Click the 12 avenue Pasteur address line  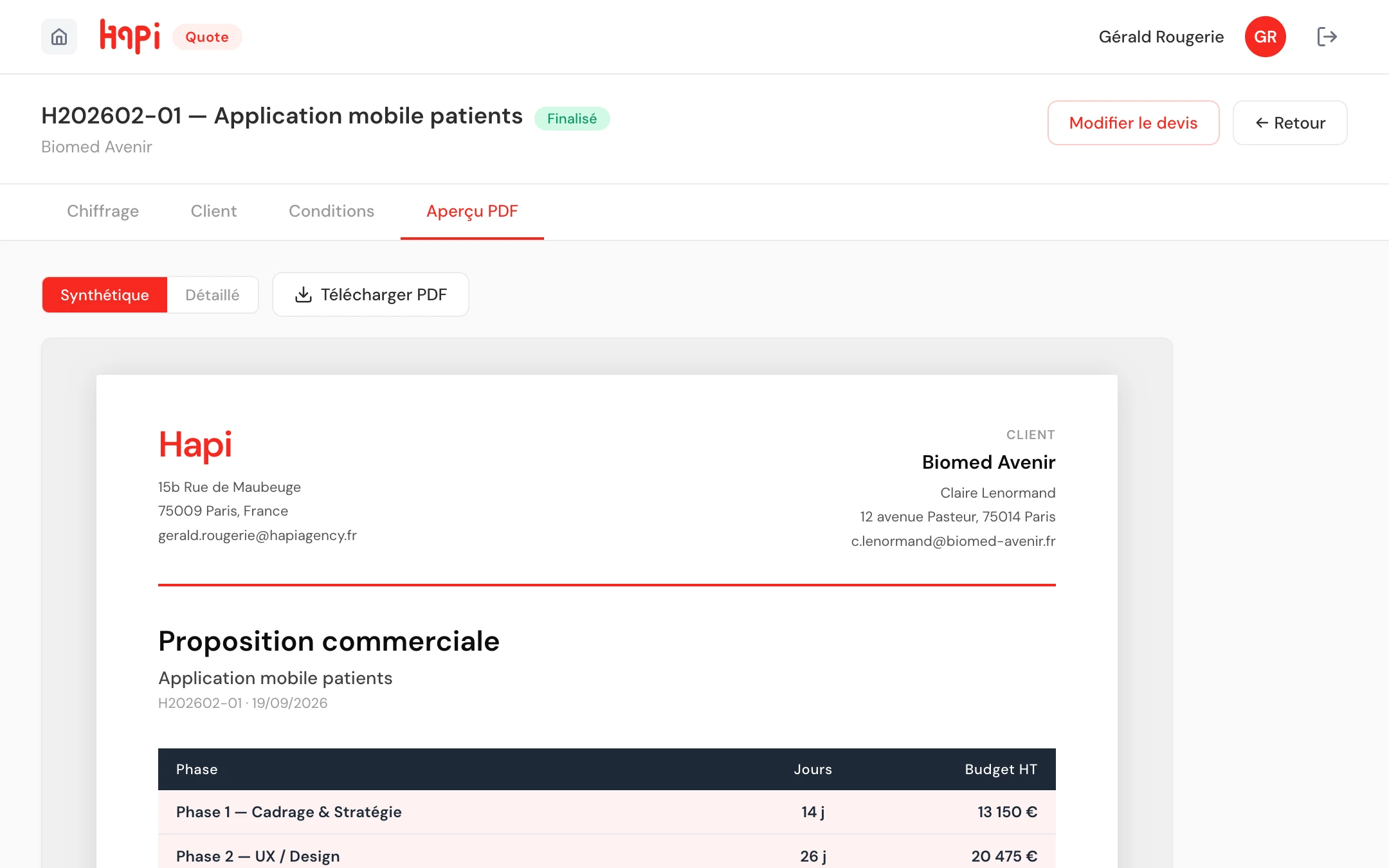point(958,517)
